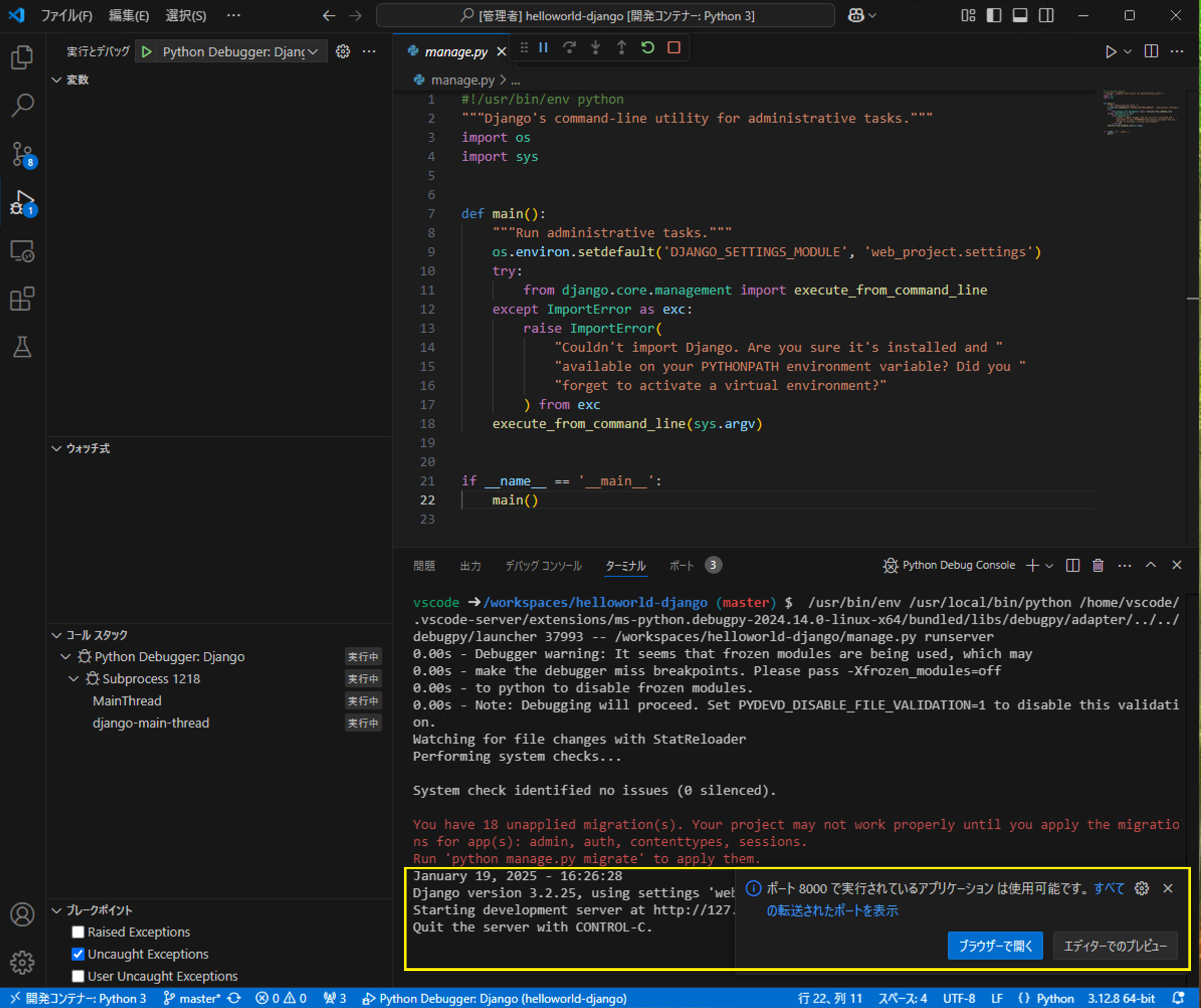Configure notification with its gear icon
The image size is (1201, 1008).
[x=1142, y=888]
